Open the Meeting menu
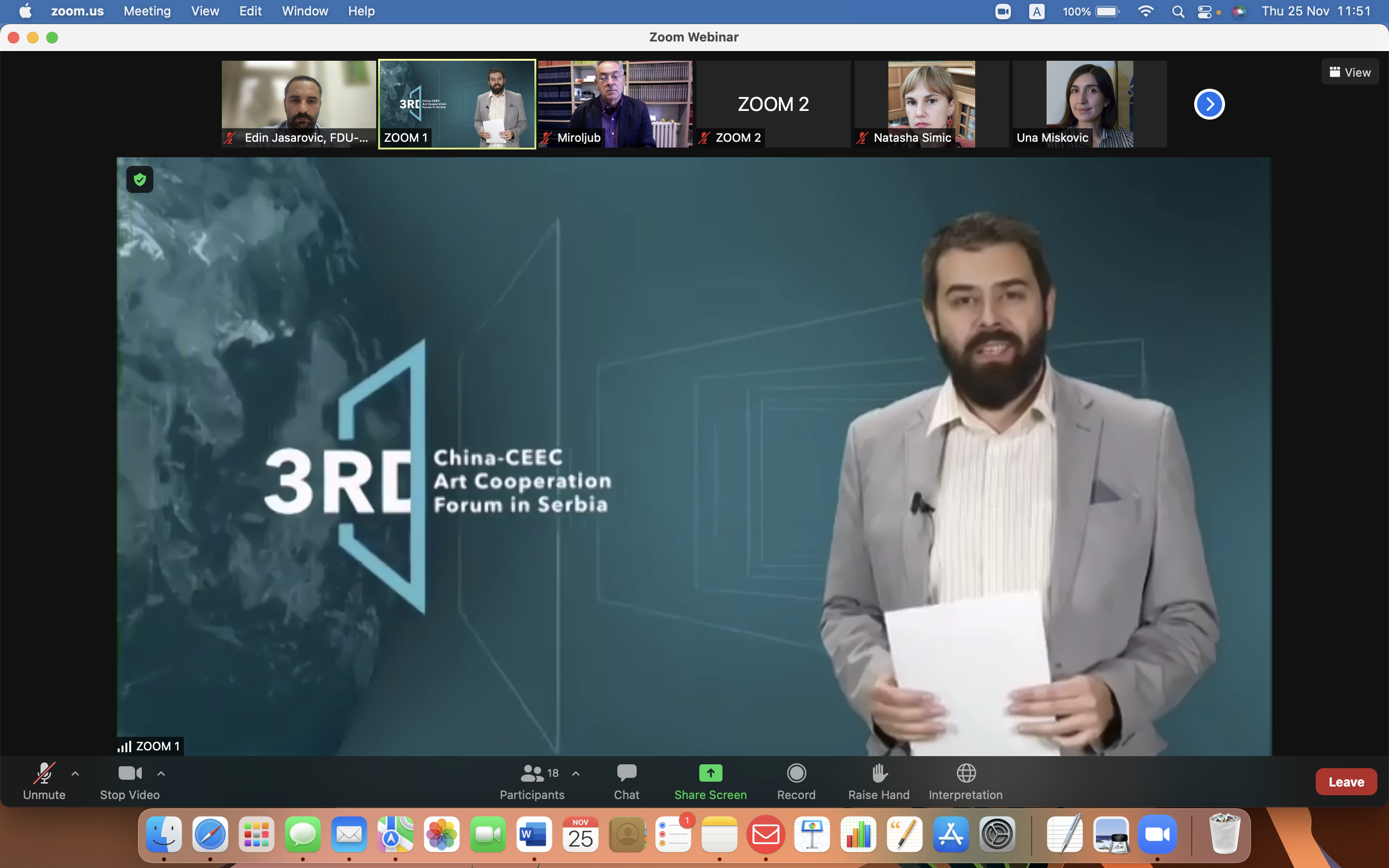The width and height of the screenshot is (1389, 868). (x=147, y=11)
